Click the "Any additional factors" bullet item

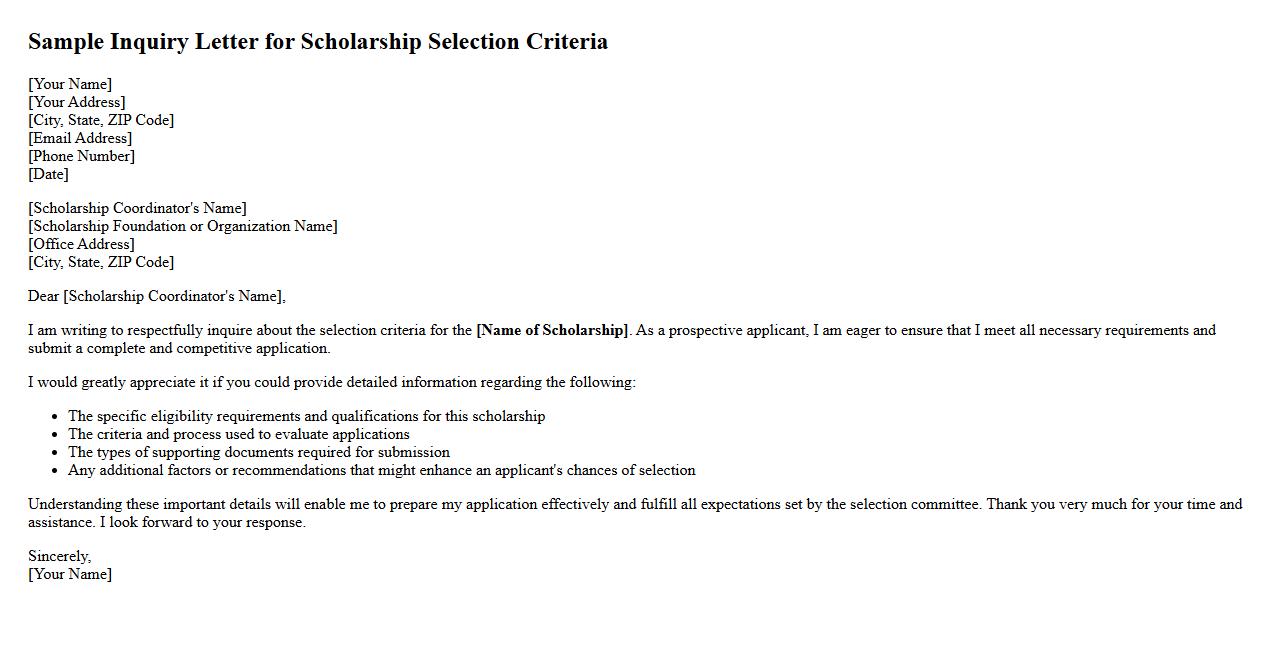[381, 470]
